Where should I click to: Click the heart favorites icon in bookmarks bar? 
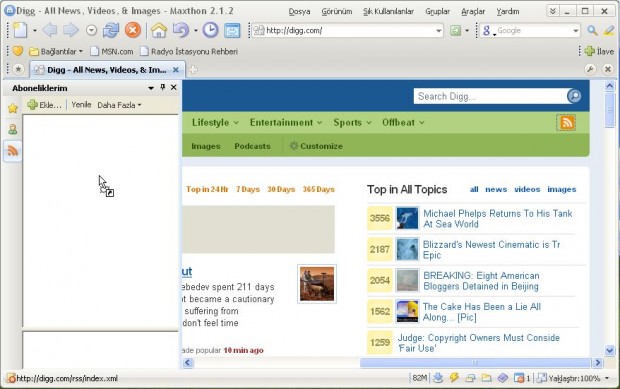point(18,51)
